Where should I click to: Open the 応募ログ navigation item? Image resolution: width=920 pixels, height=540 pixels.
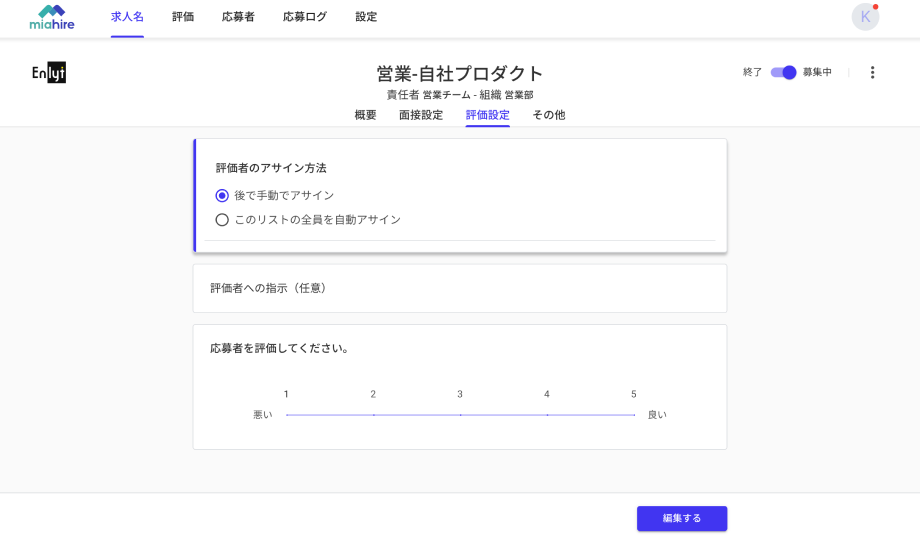(x=305, y=17)
